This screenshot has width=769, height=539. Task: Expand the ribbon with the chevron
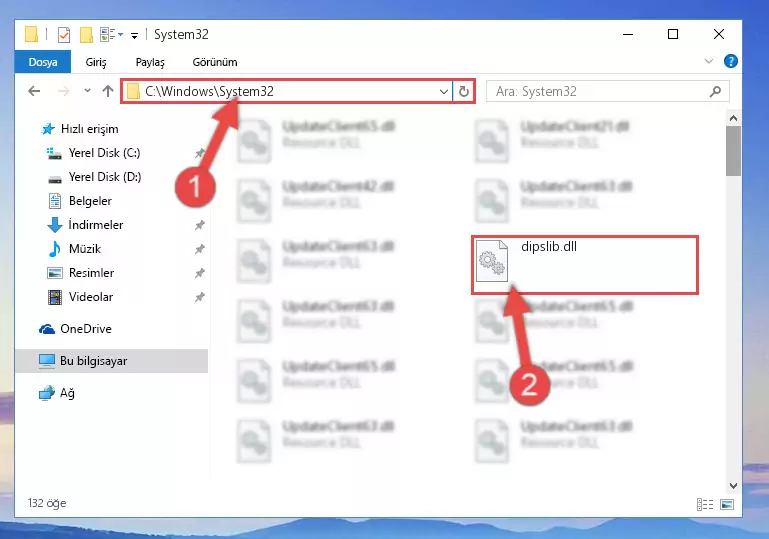pos(709,61)
